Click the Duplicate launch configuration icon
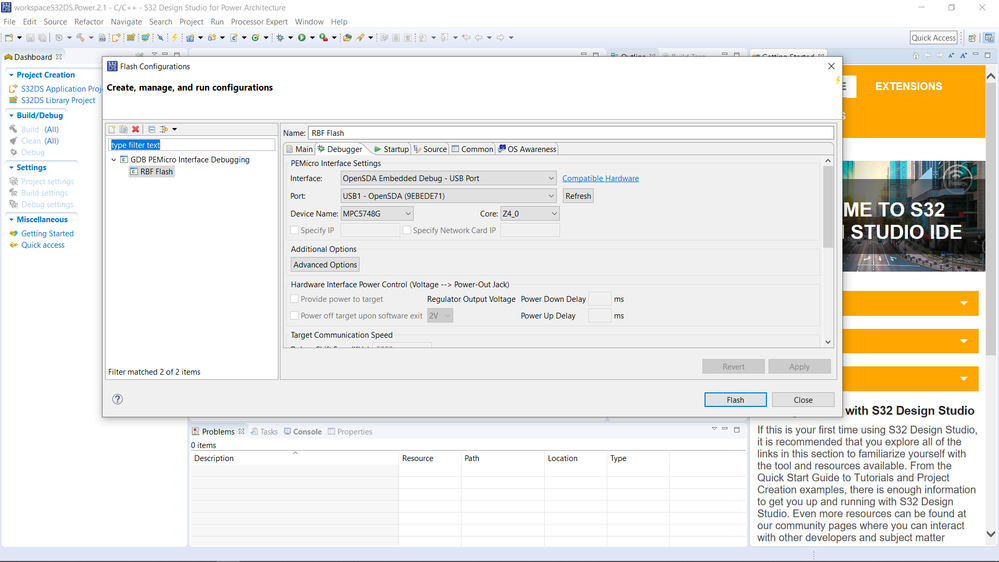The height and width of the screenshot is (562, 999). (x=124, y=129)
